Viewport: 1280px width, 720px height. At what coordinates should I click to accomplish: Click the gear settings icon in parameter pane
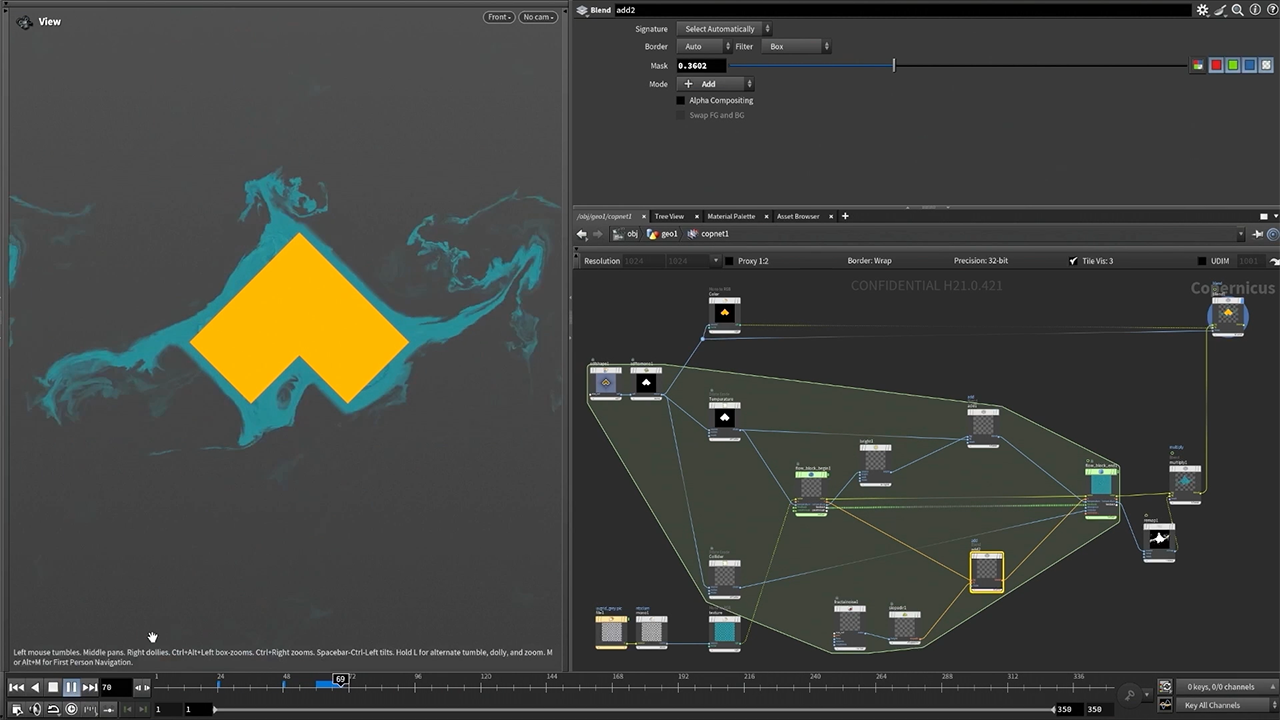click(1202, 10)
